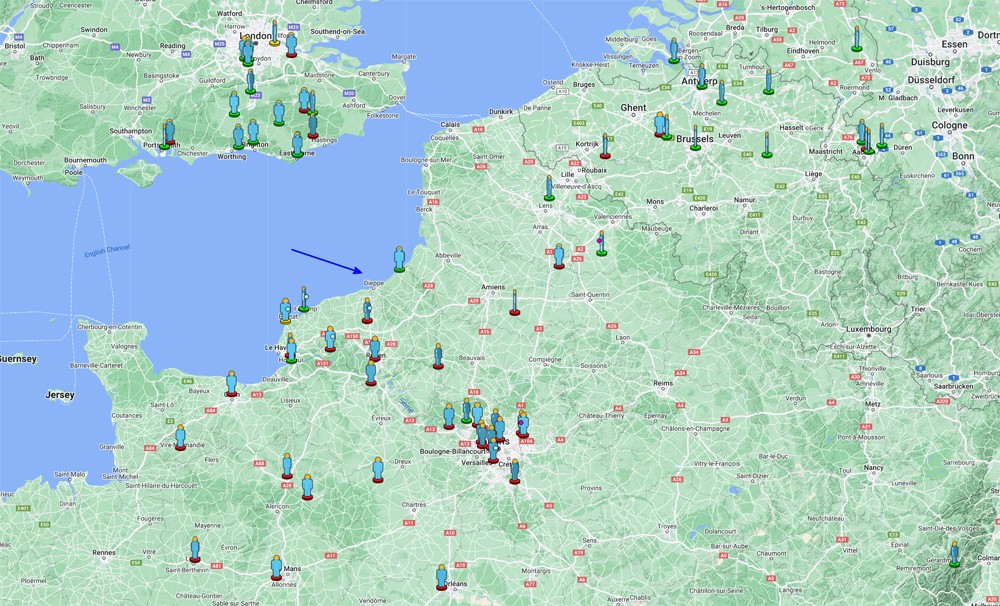Select the purple-dotted marker south of Valenciennes
This screenshot has width=1000, height=606.
601,244
